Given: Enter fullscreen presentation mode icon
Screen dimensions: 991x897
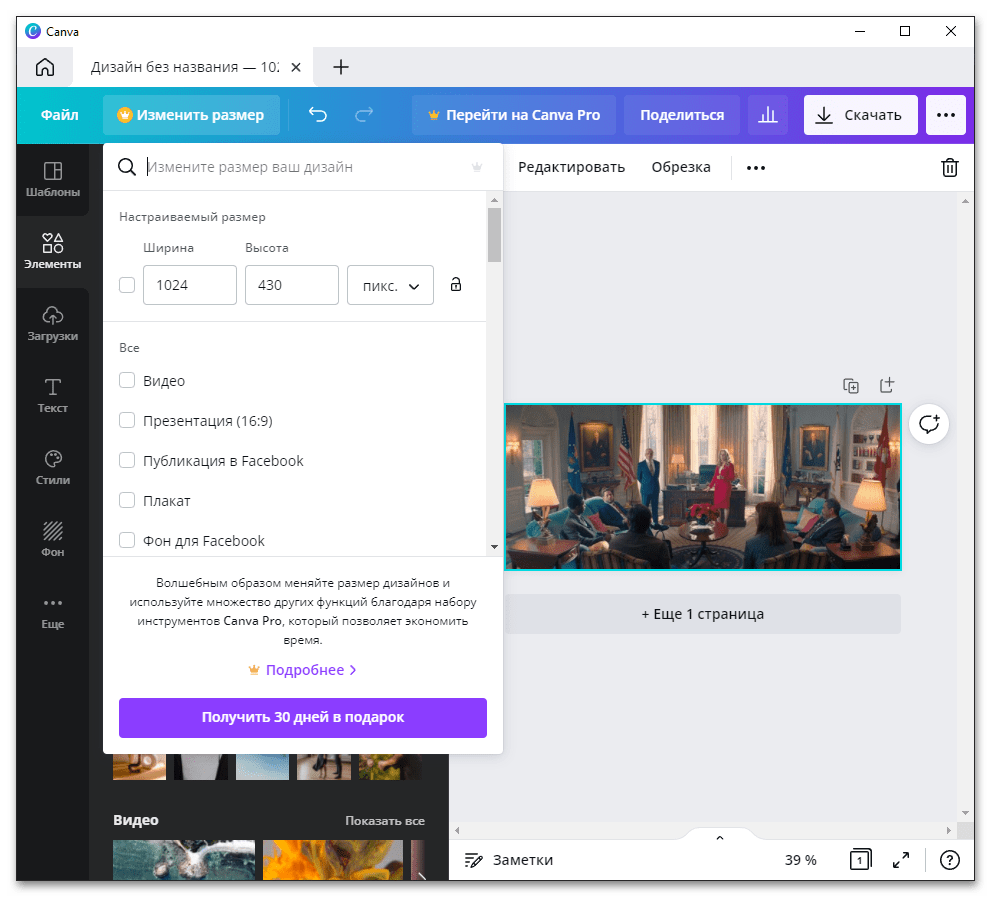Looking at the screenshot, I should tap(901, 860).
